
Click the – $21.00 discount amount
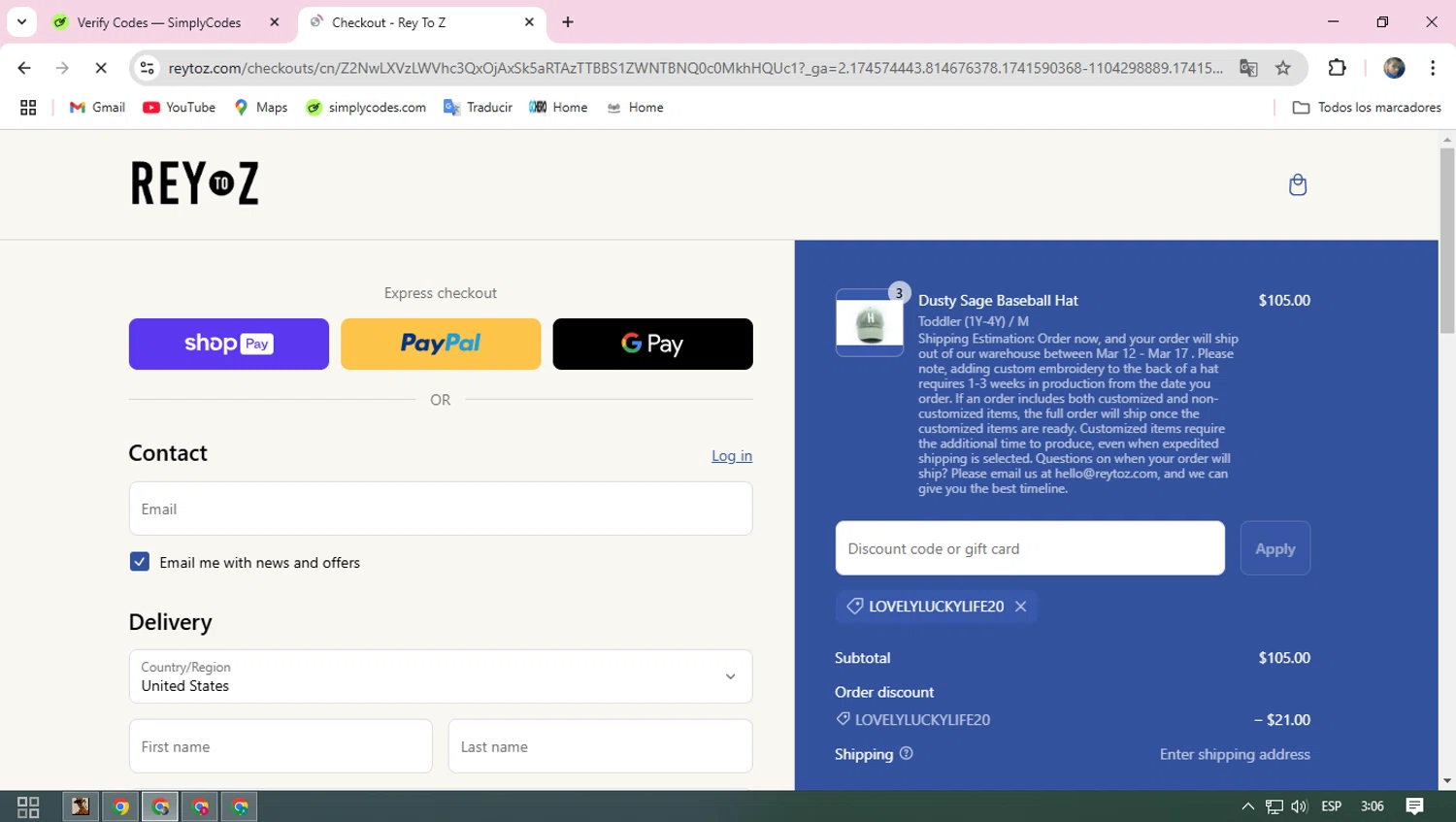[x=1281, y=720]
